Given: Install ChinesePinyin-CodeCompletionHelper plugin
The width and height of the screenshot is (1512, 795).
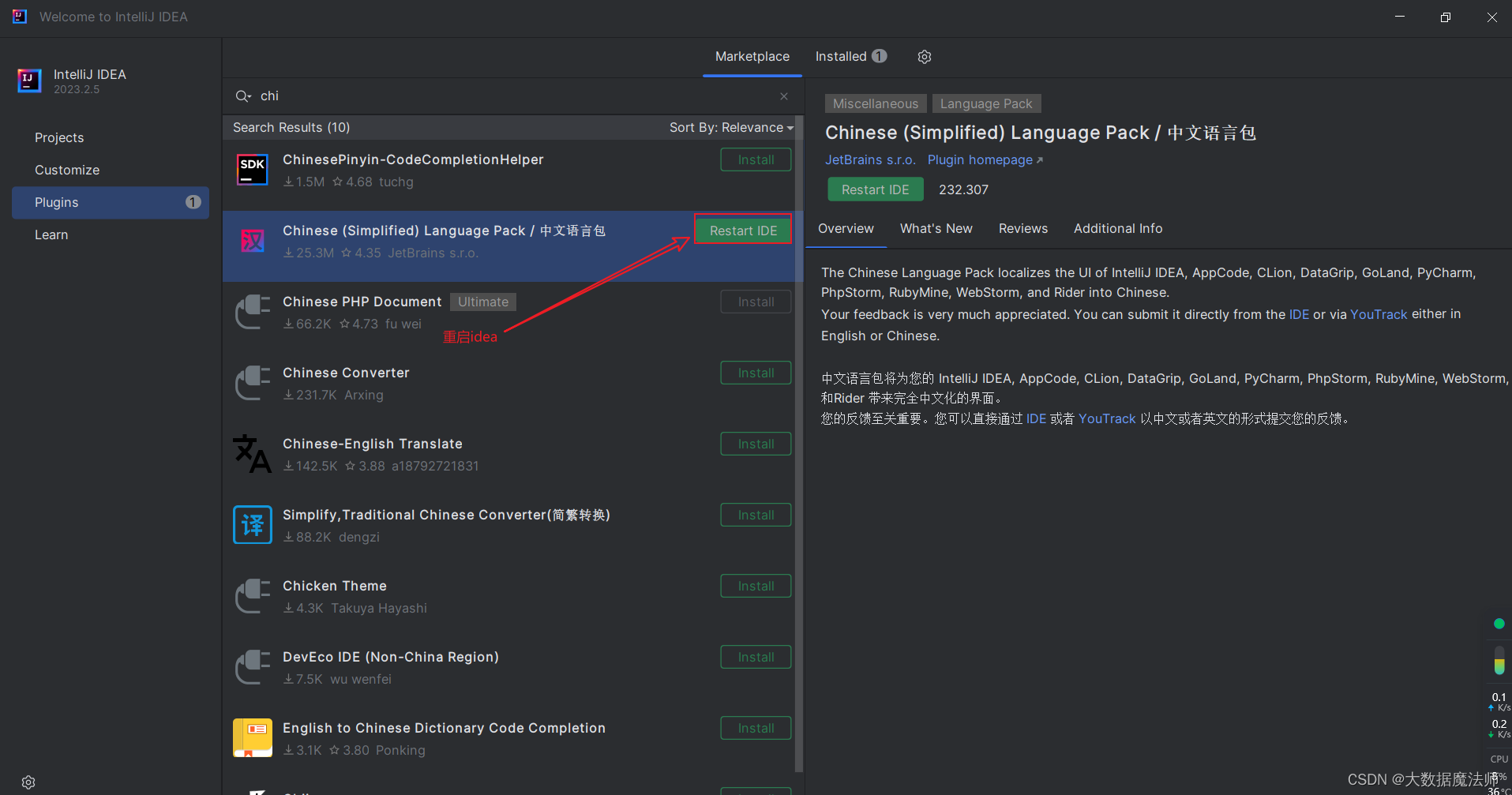Looking at the screenshot, I should click(756, 159).
